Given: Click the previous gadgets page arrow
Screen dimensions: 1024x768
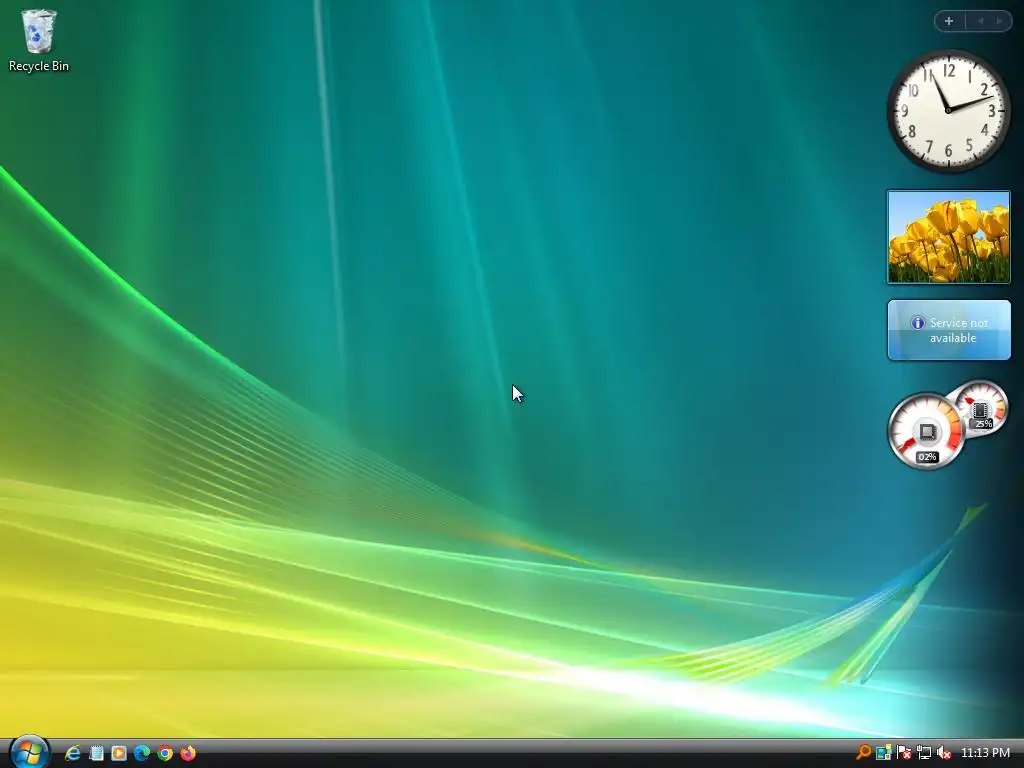Looking at the screenshot, I should point(980,21).
